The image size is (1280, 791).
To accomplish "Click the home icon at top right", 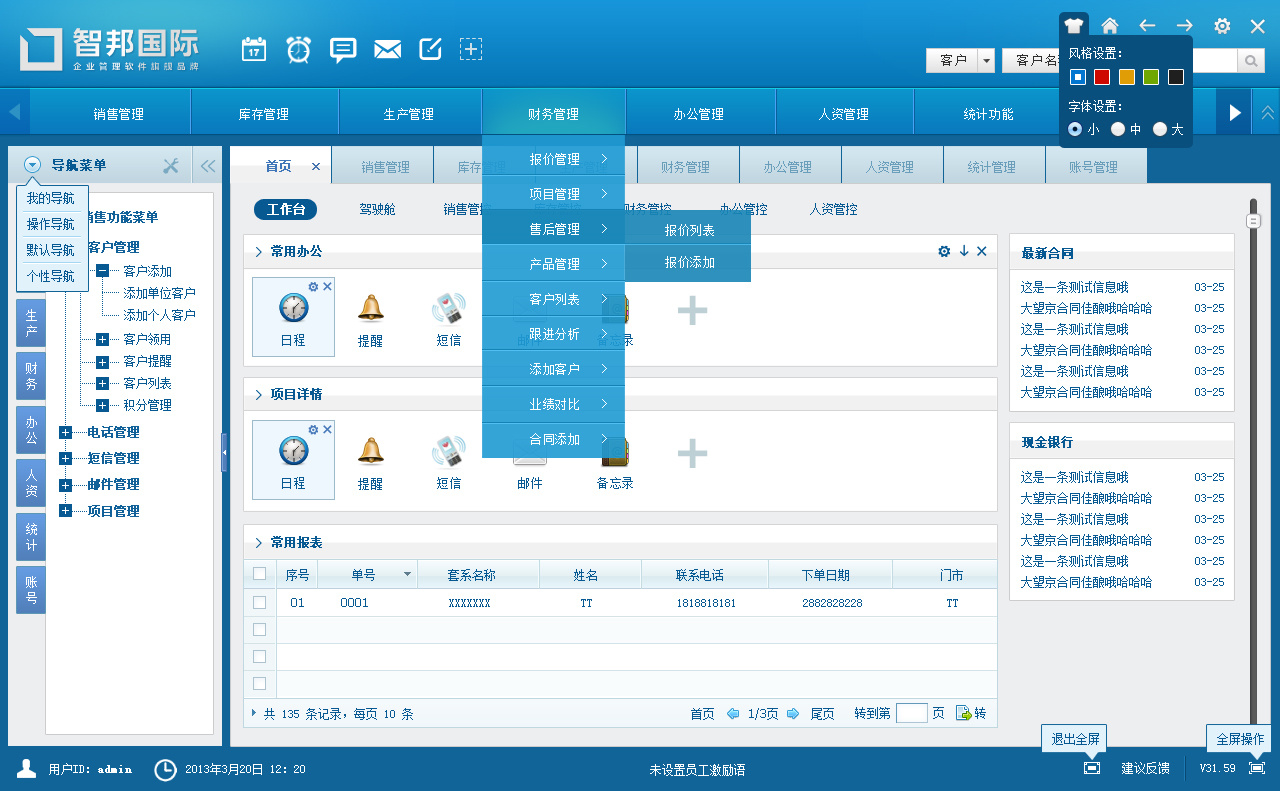I will point(1109,26).
